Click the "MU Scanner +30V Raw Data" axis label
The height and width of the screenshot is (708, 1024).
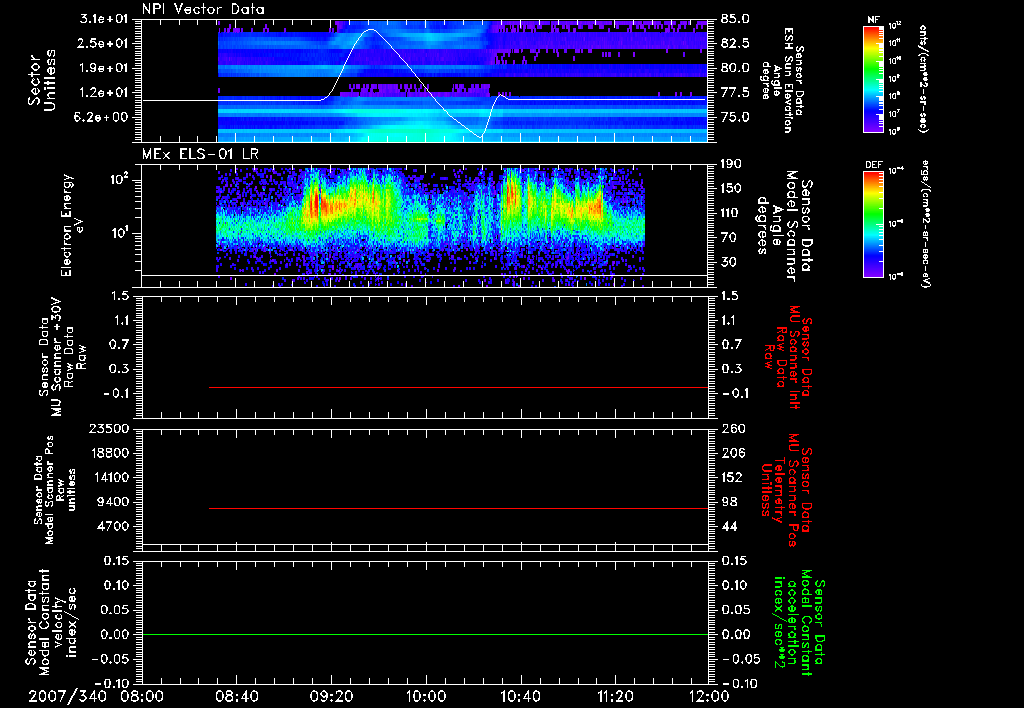point(62,357)
